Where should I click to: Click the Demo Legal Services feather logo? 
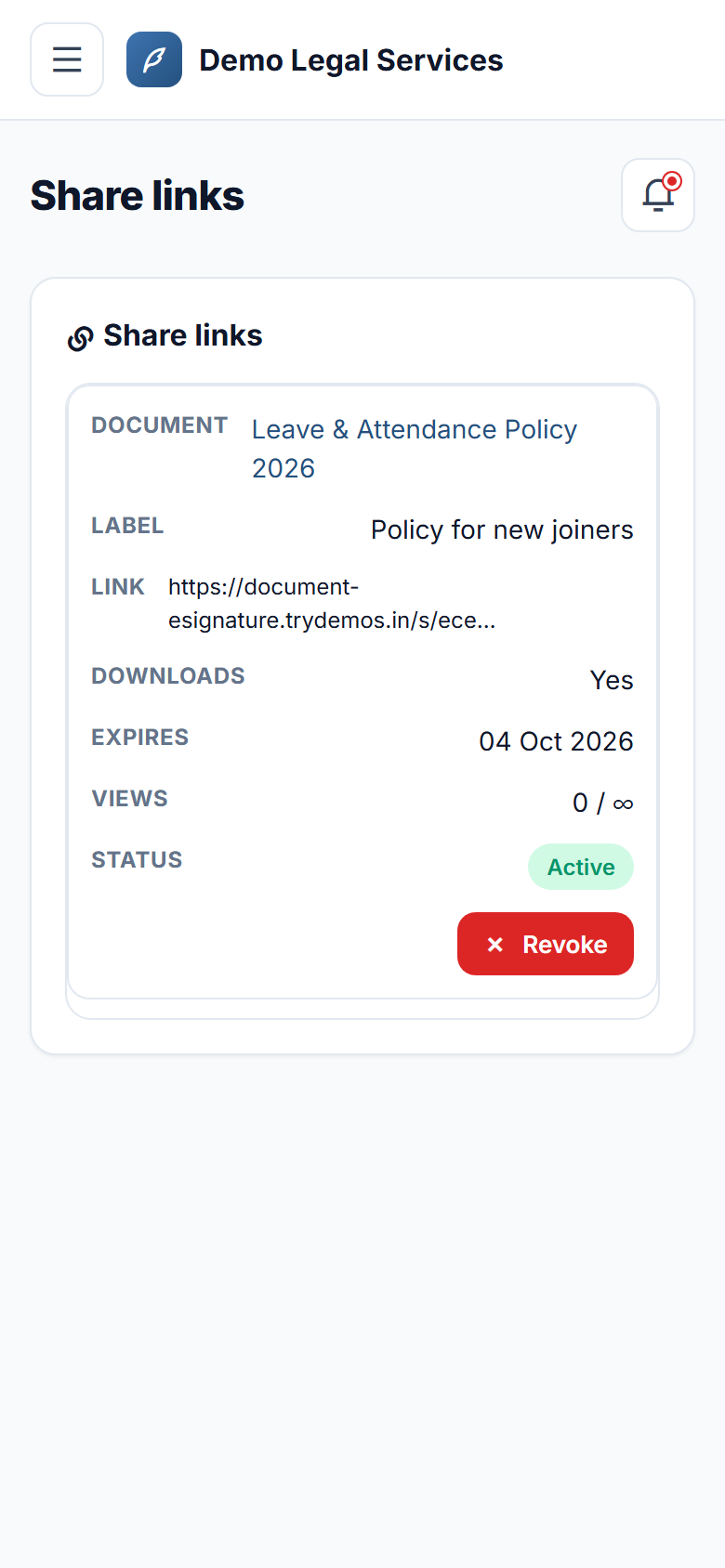(x=154, y=59)
